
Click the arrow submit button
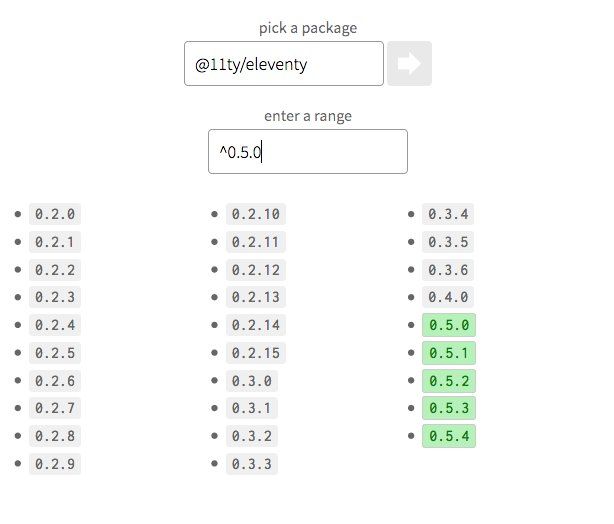click(x=409, y=64)
